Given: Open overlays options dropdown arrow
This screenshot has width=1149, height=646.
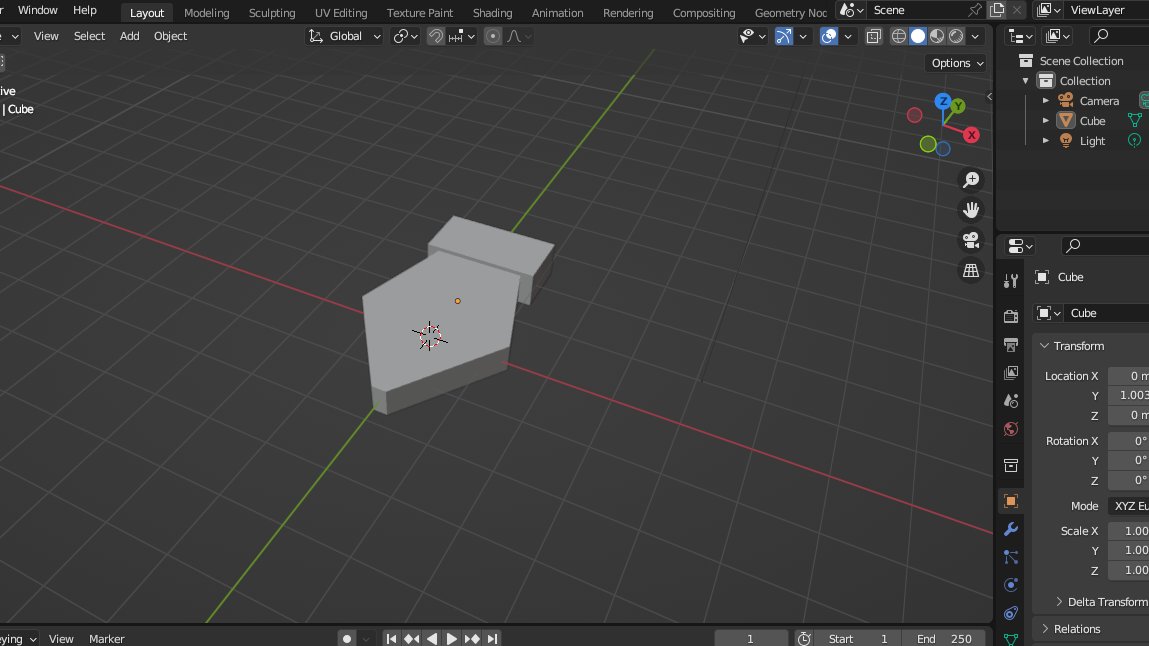Looking at the screenshot, I should click(848, 36).
